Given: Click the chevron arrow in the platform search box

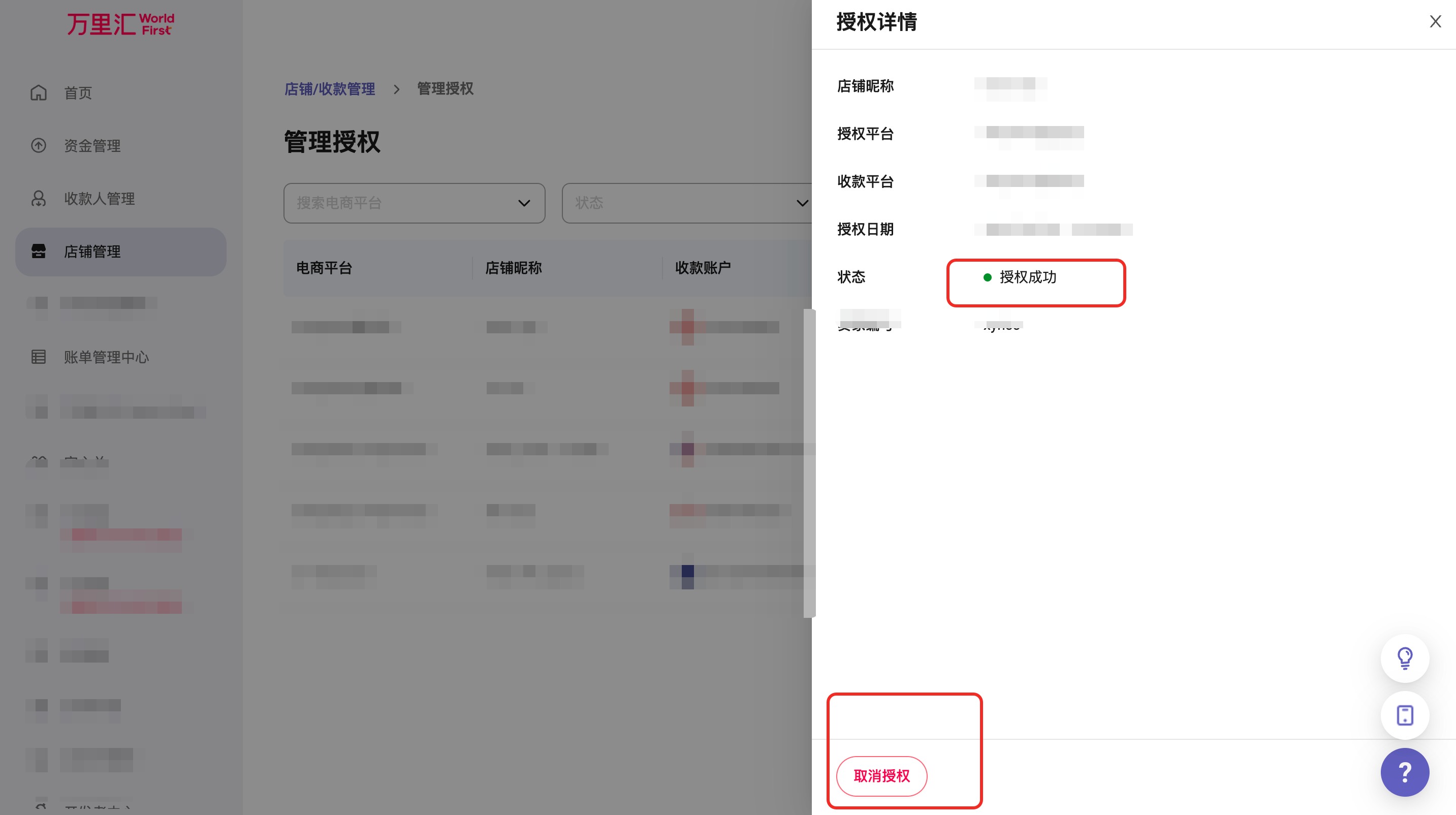Looking at the screenshot, I should pyautogui.click(x=524, y=203).
